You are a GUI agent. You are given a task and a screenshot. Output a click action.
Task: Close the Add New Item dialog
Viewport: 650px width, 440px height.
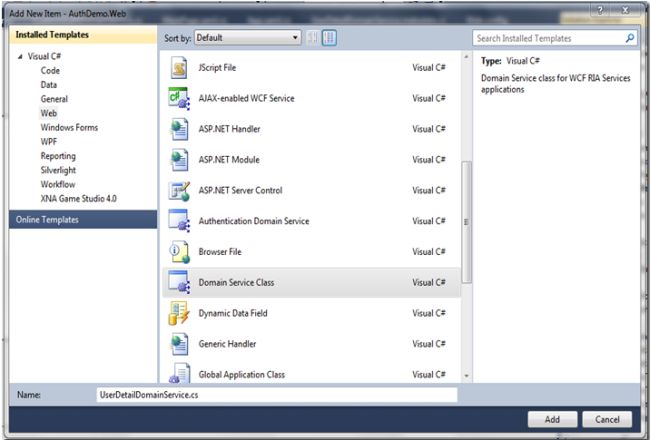pyautogui.click(x=626, y=10)
